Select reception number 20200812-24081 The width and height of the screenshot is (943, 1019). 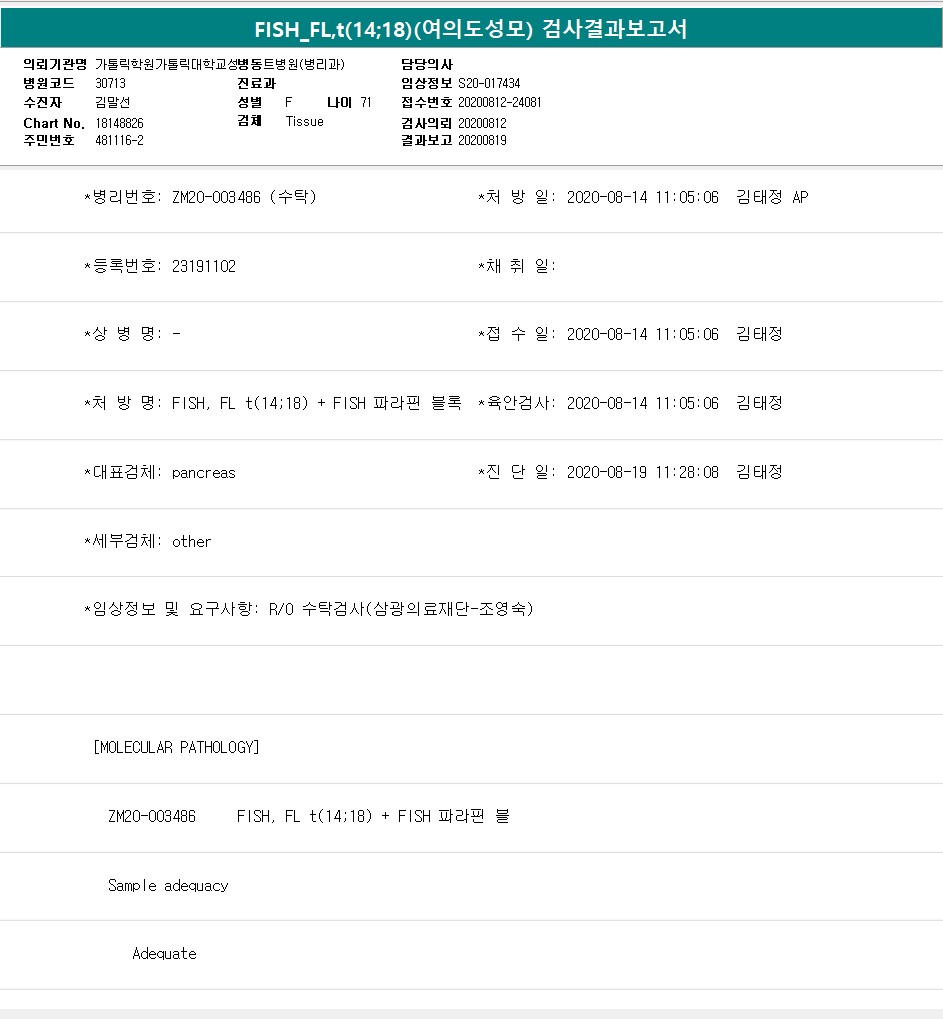pos(499,102)
